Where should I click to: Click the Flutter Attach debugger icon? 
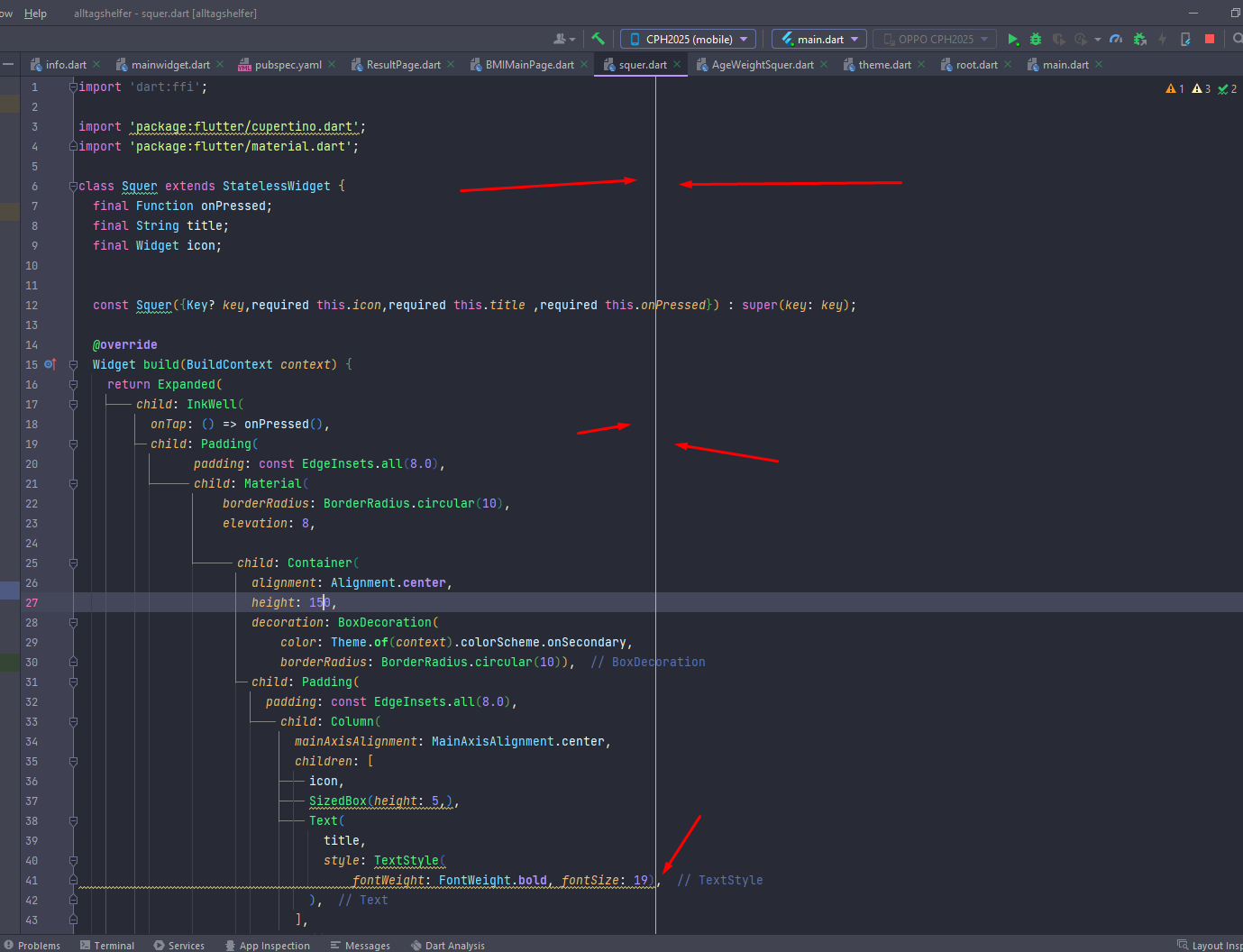pos(1139,39)
